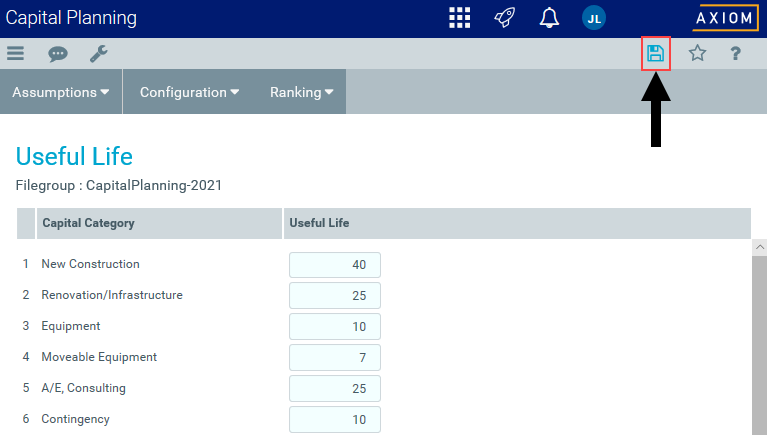Edit Renovation/Infrastructure useful life field
The image size is (767, 435).
click(335, 296)
